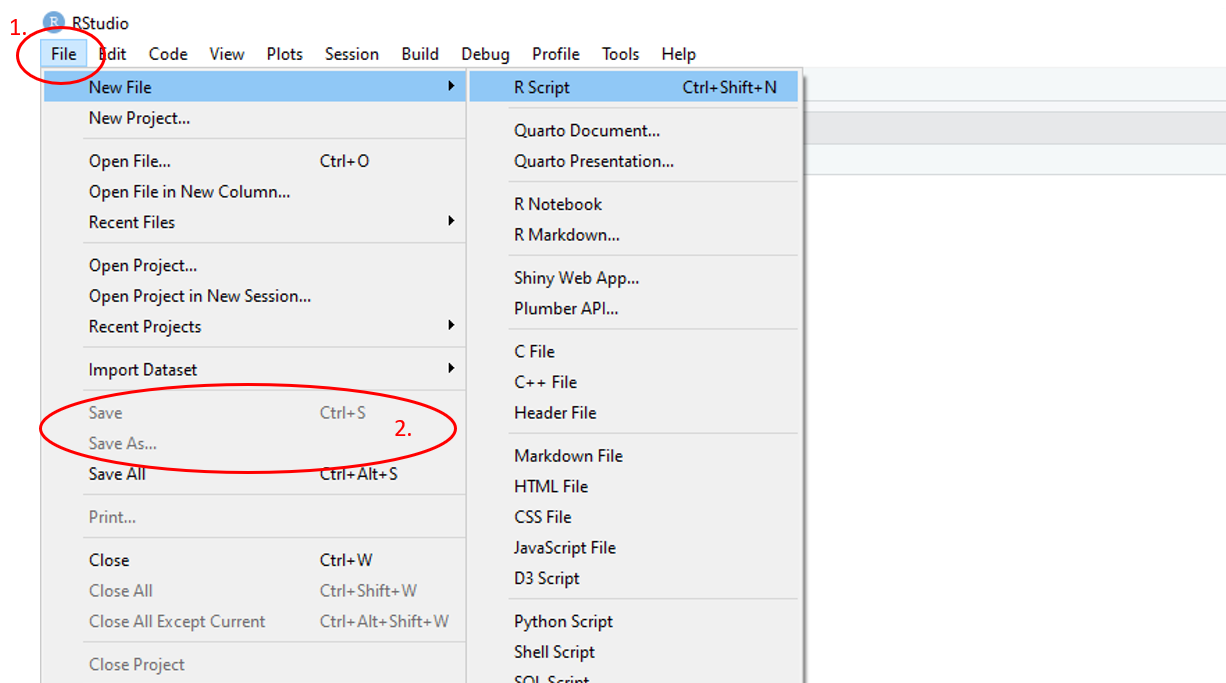Open the File menu
The image size is (1226, 683).
click(64, 54)
